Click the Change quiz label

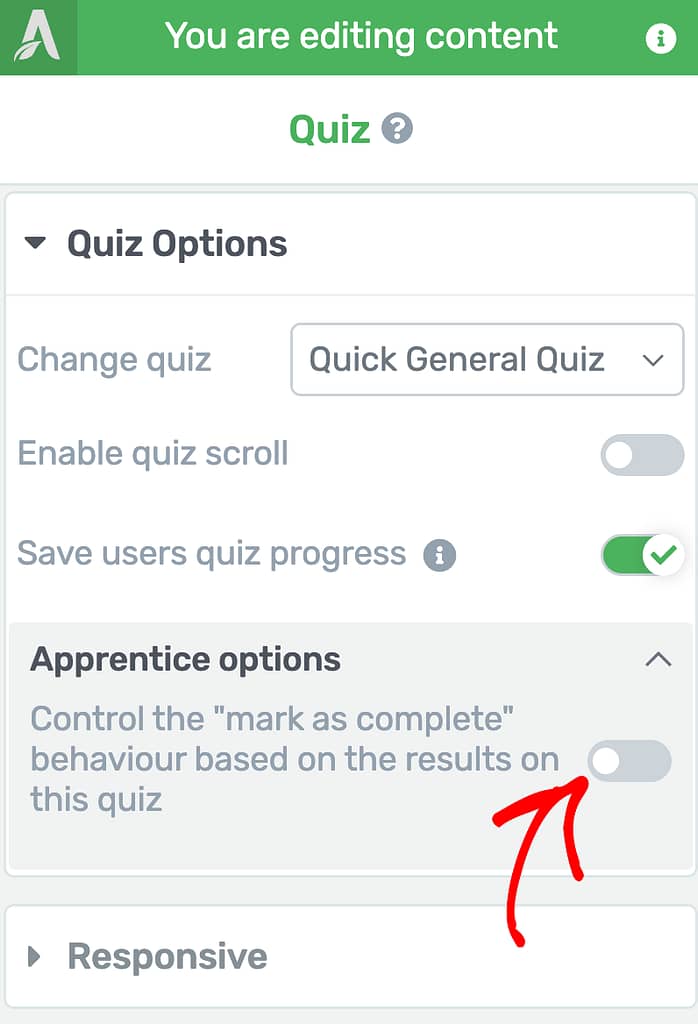(115, 360)
